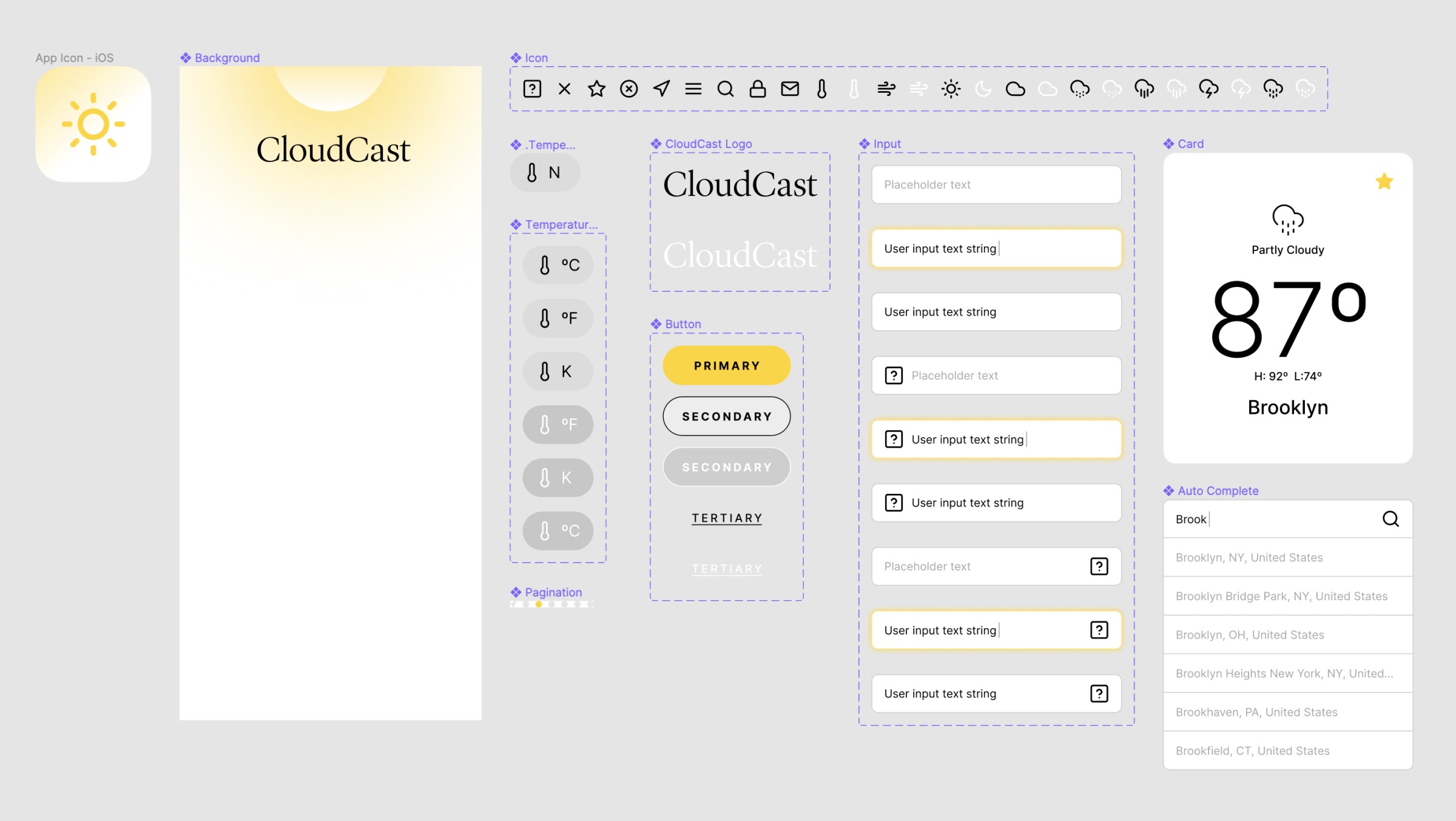Click the black wind icon
The width and height of the screenshot is (1456, 821).
[886, 89]
